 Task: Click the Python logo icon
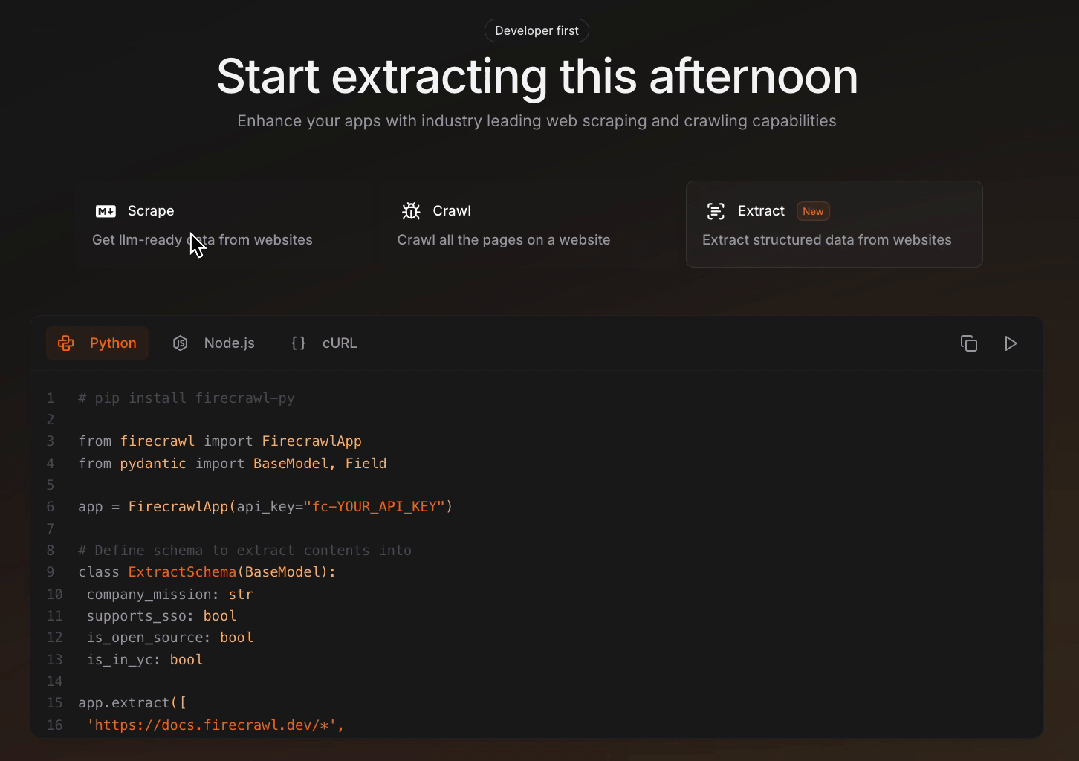(66, 343)
